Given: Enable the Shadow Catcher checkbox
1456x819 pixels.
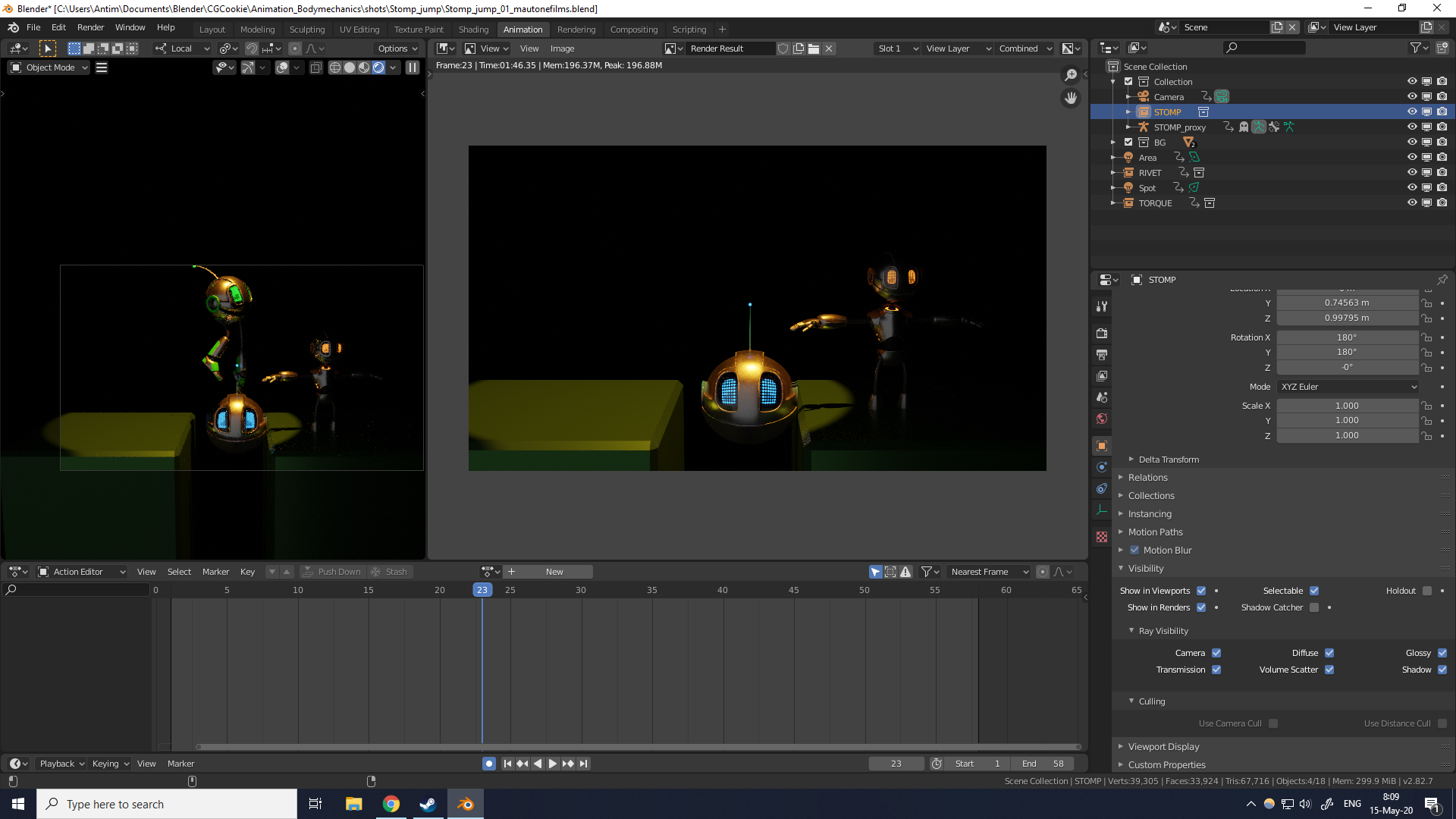Looking at the screenshot, I should tap(1314, 607).
